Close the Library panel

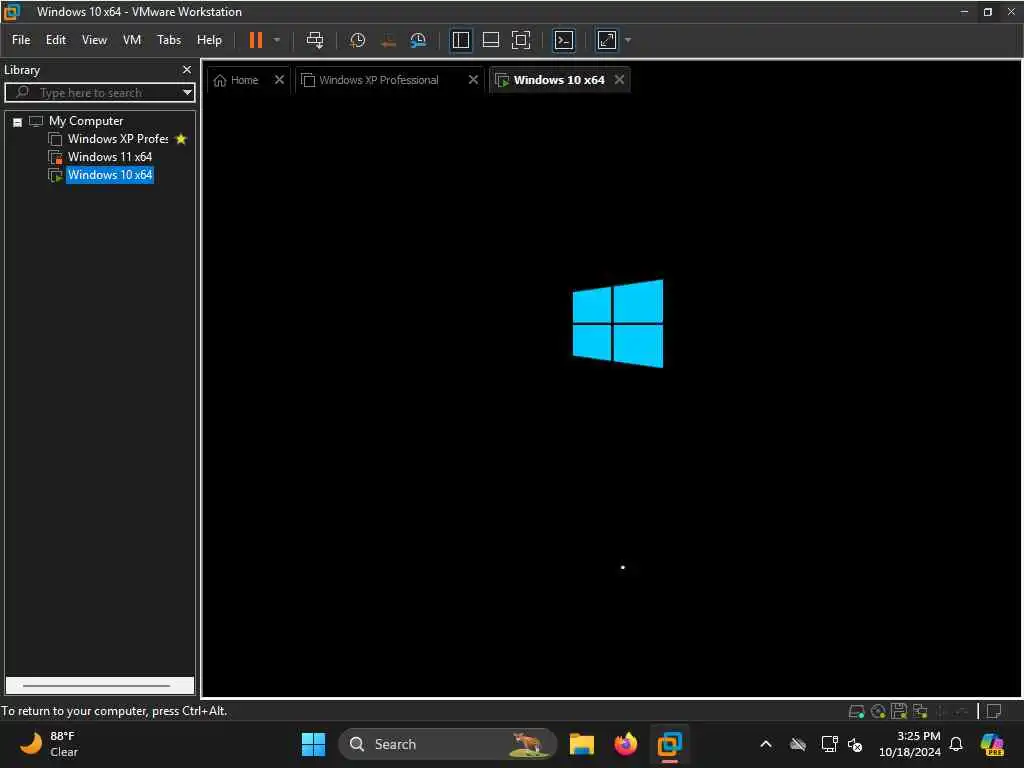[x=187, y=69]
